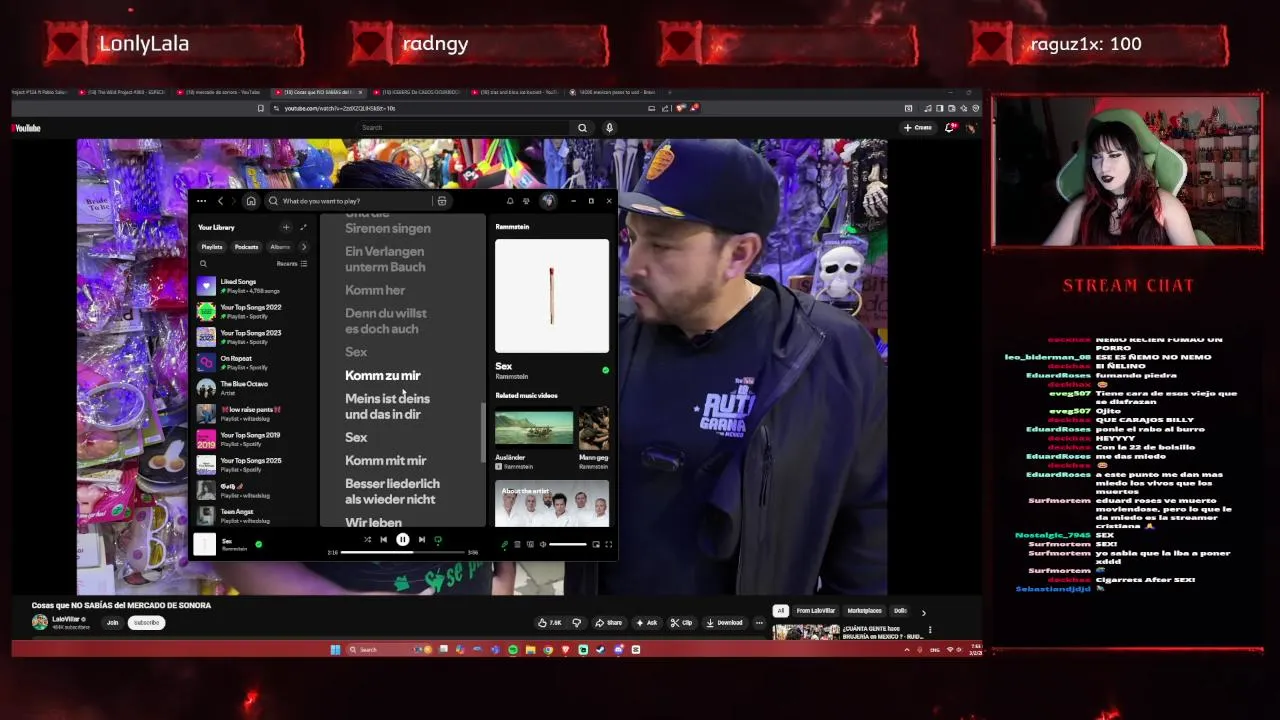Open Sex album cover in Now Playing panel

[x=552, y=296]
